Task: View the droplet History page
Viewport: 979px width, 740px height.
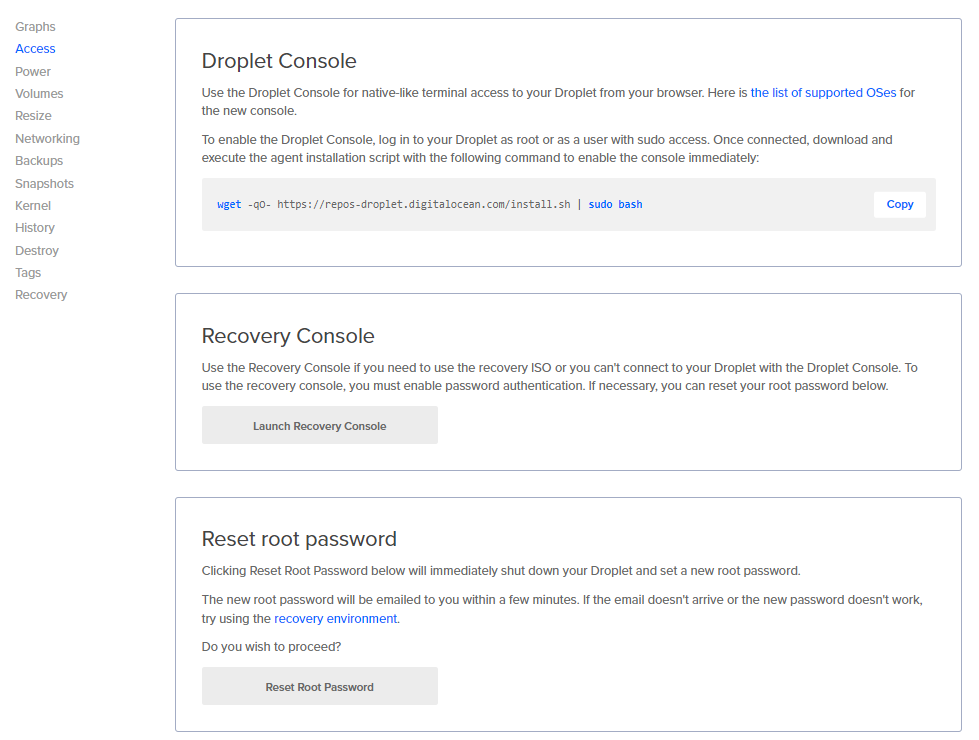Action: click(x=35, y=228)
